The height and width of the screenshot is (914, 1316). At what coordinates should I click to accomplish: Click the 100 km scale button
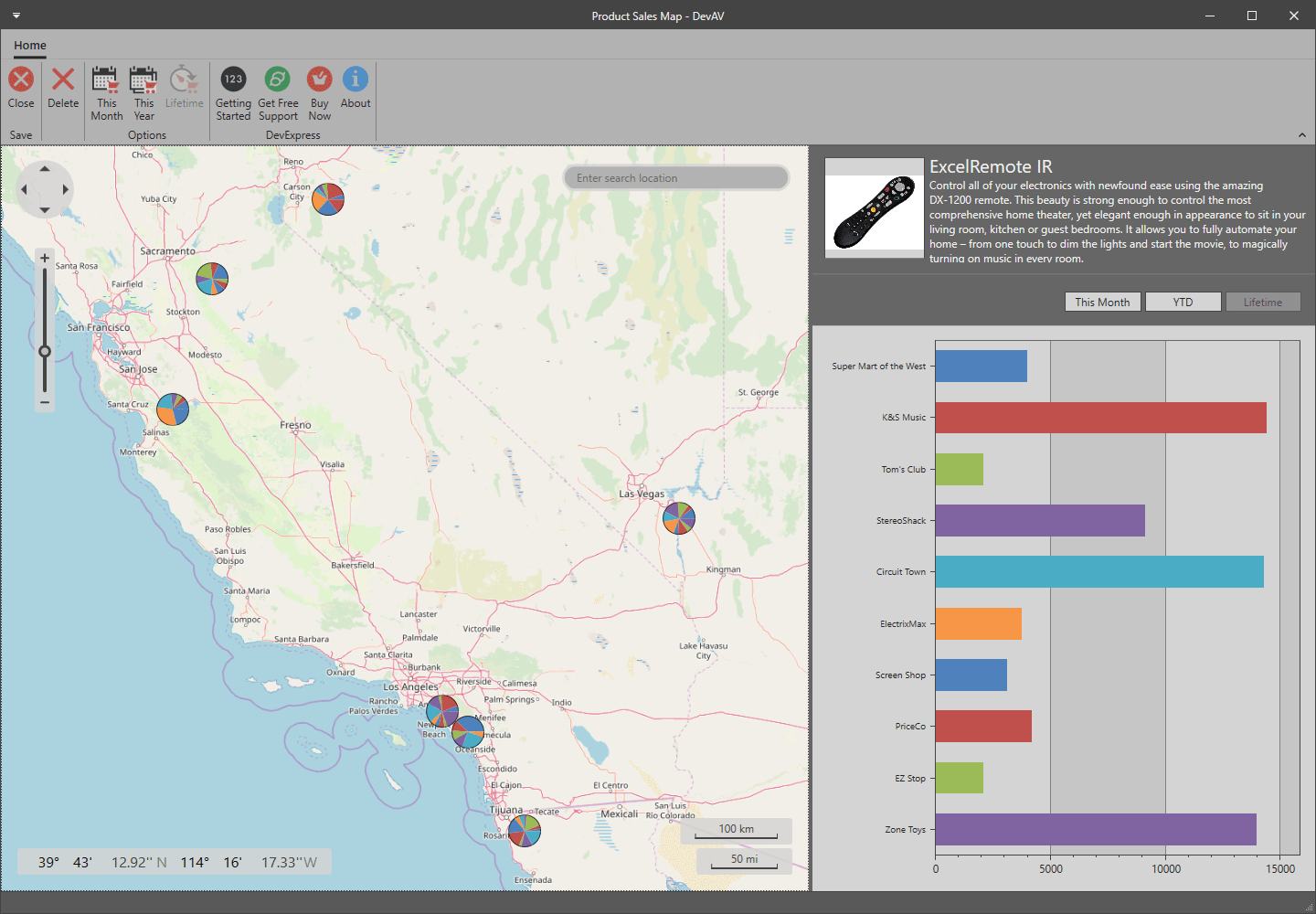point(736,830)
